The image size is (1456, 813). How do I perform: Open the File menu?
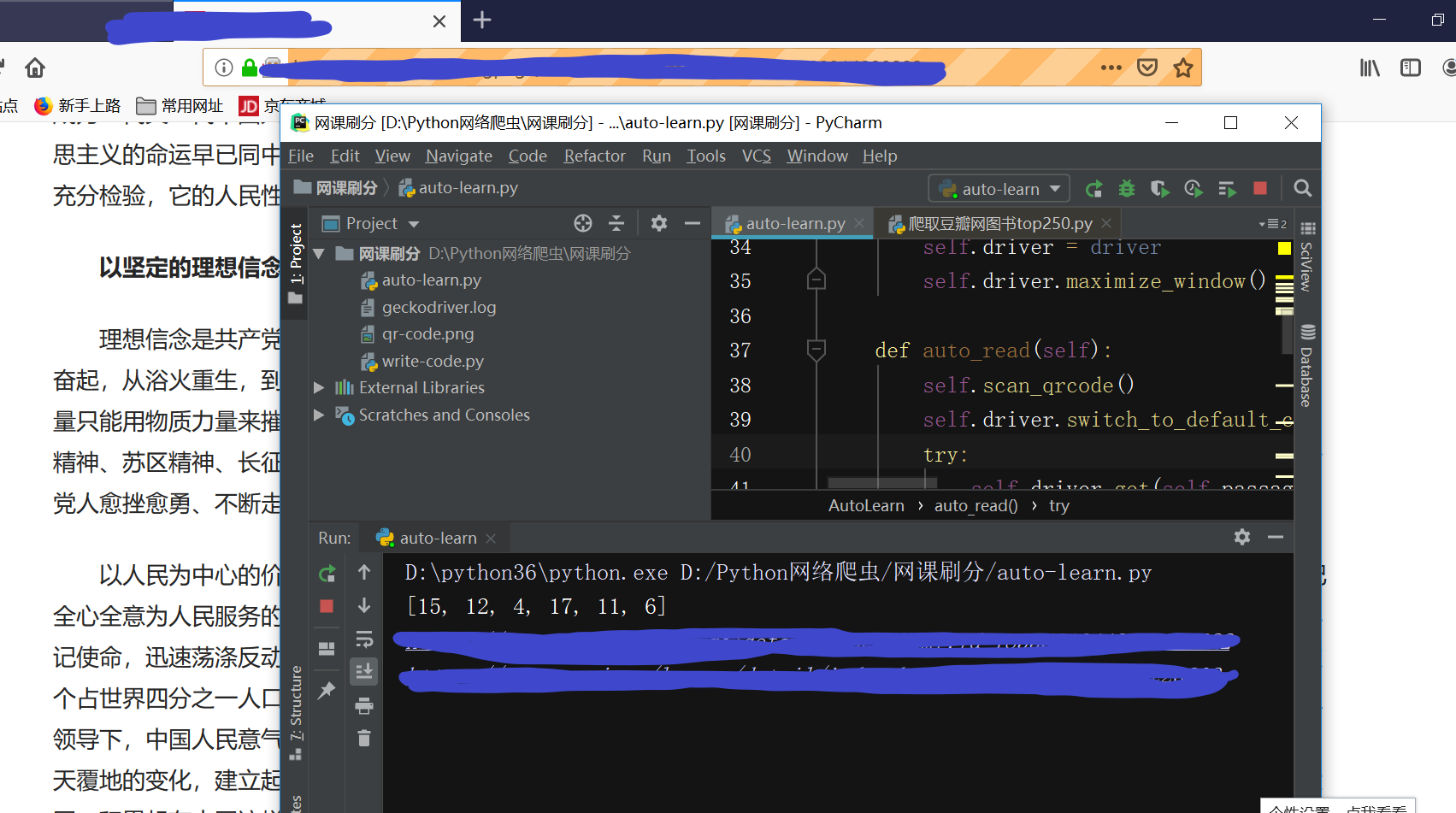pos(301,156)
